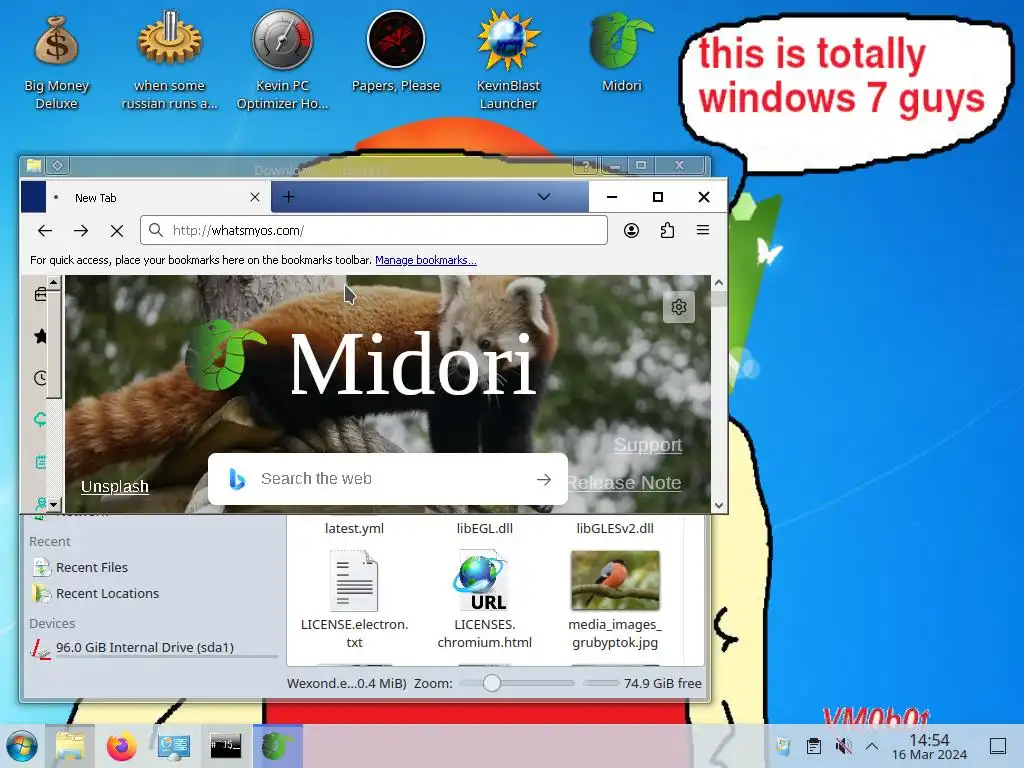Open Midori hamburger application menu

tap(703, 230)
